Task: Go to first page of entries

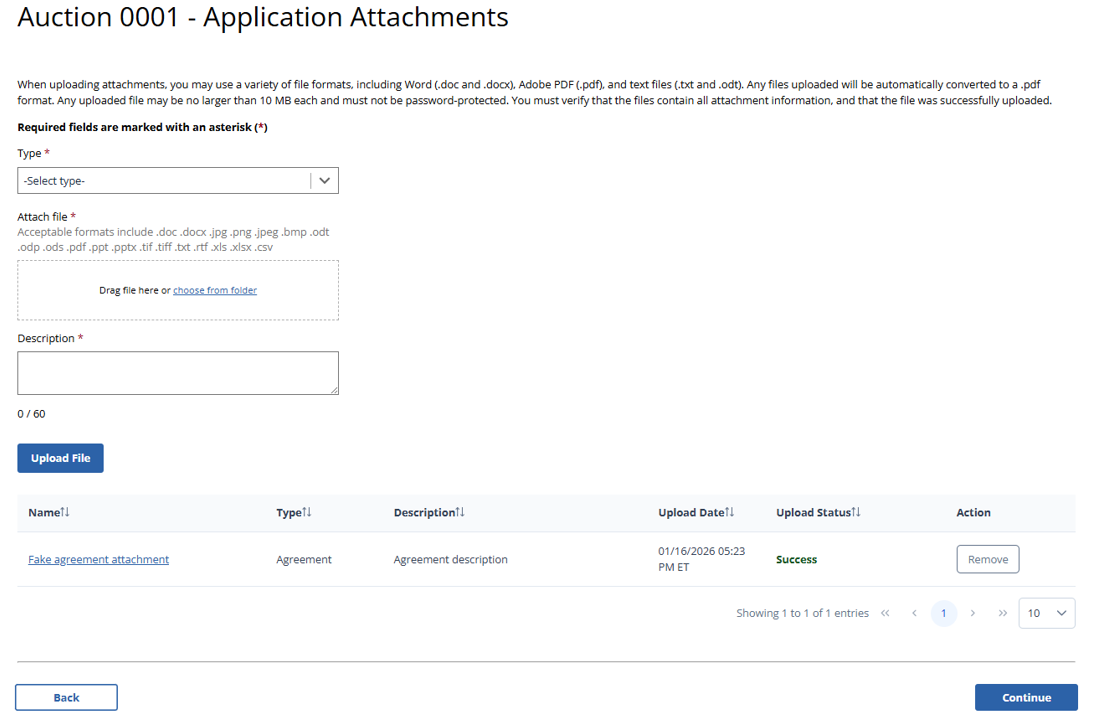Action: pos(885,613)
